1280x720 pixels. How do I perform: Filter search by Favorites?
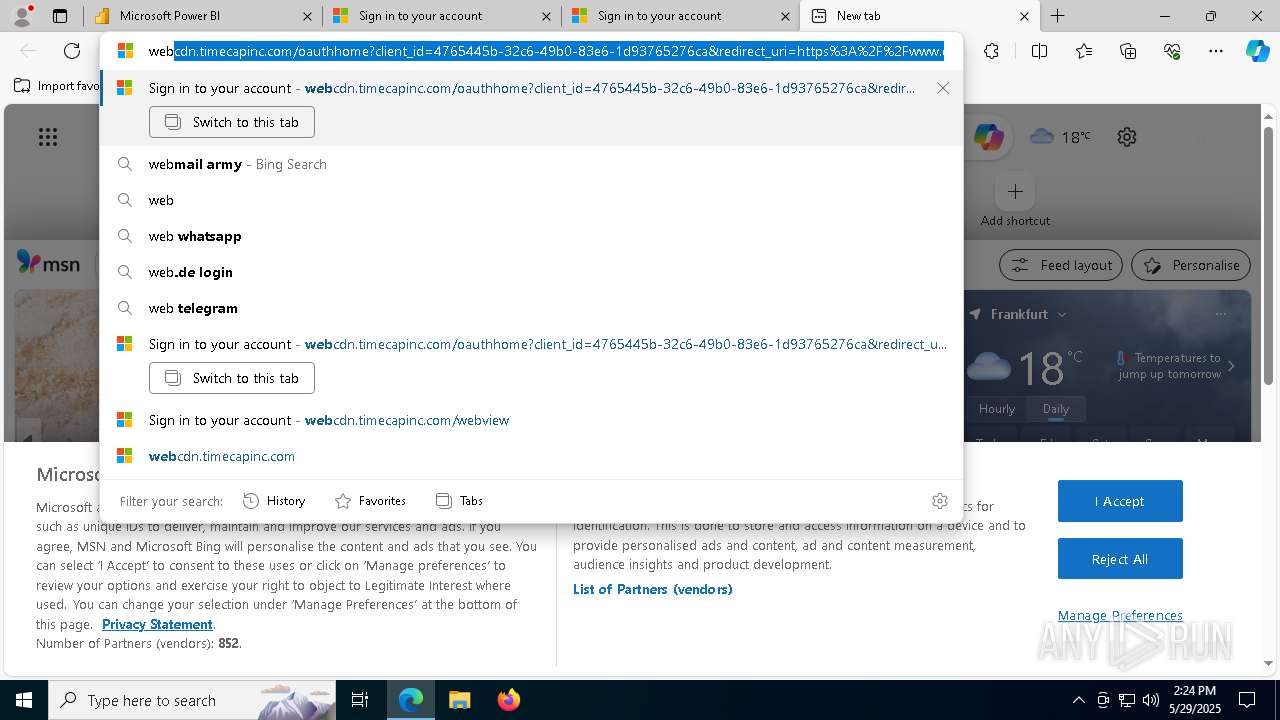(370, 500)
